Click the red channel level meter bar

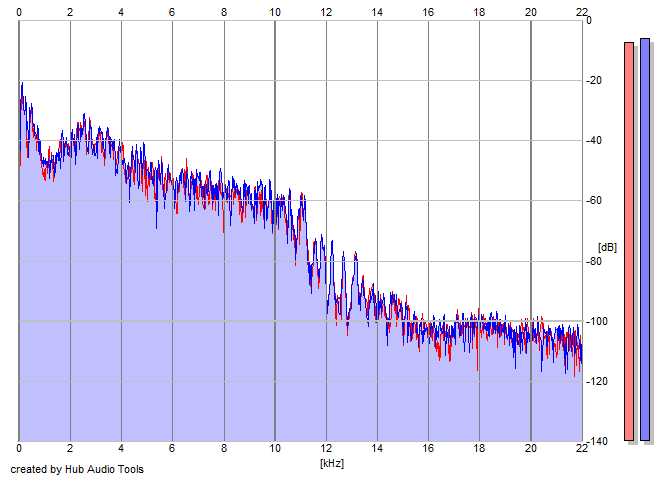pos(629,241)
